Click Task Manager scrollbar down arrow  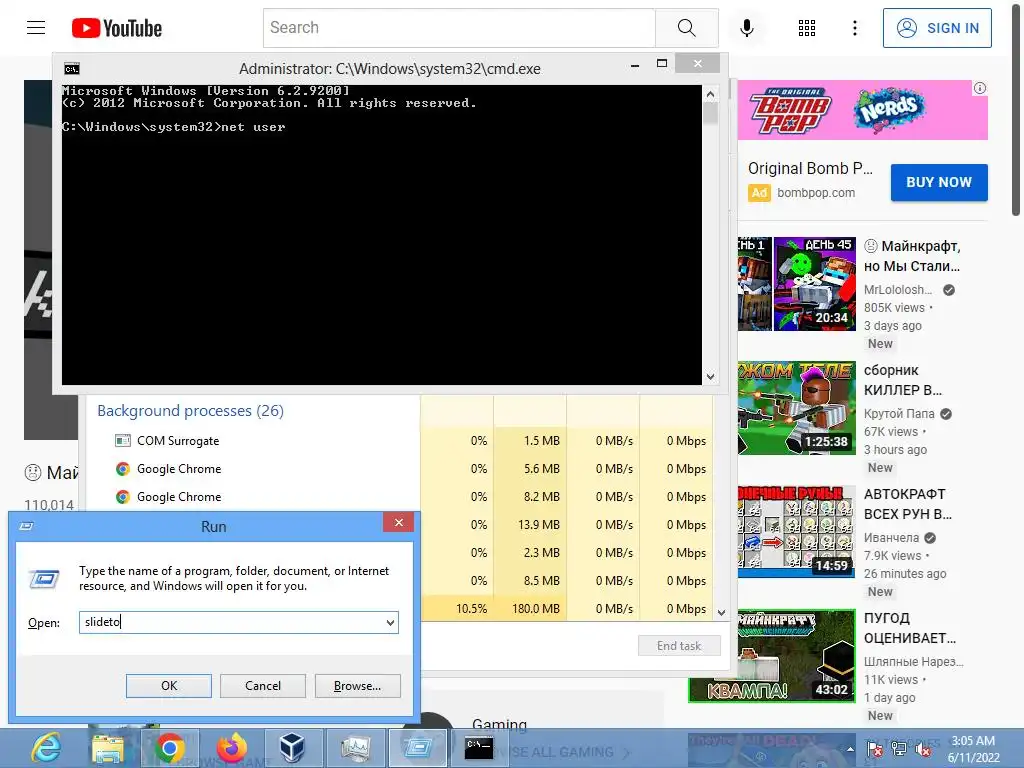coord(722,613)
